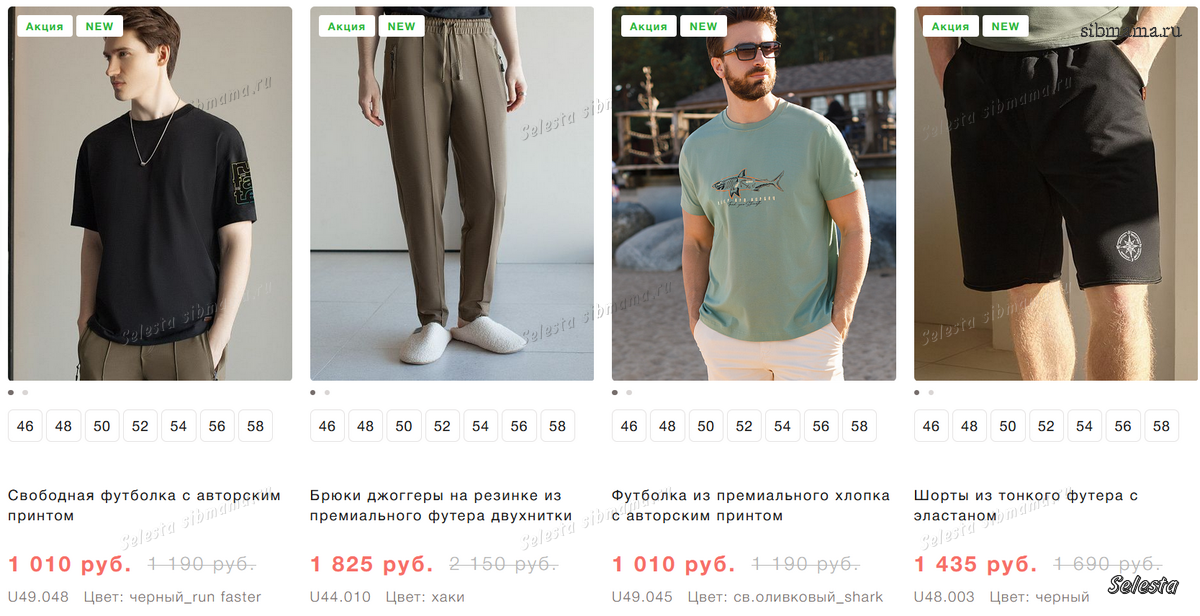Open 'Шорты из тонкого футера с эластаном' link
This screenshot has width=1200, height=616.
pyautogui.click(x=1026, y=505)
